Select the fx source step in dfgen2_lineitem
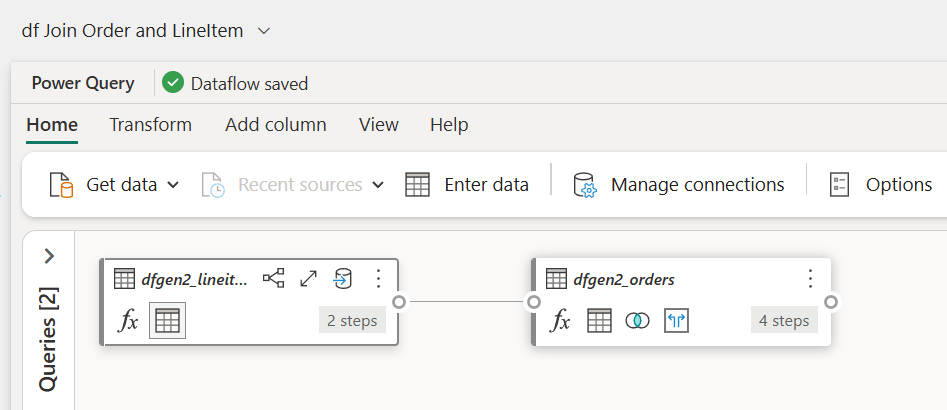 point(129,320)
